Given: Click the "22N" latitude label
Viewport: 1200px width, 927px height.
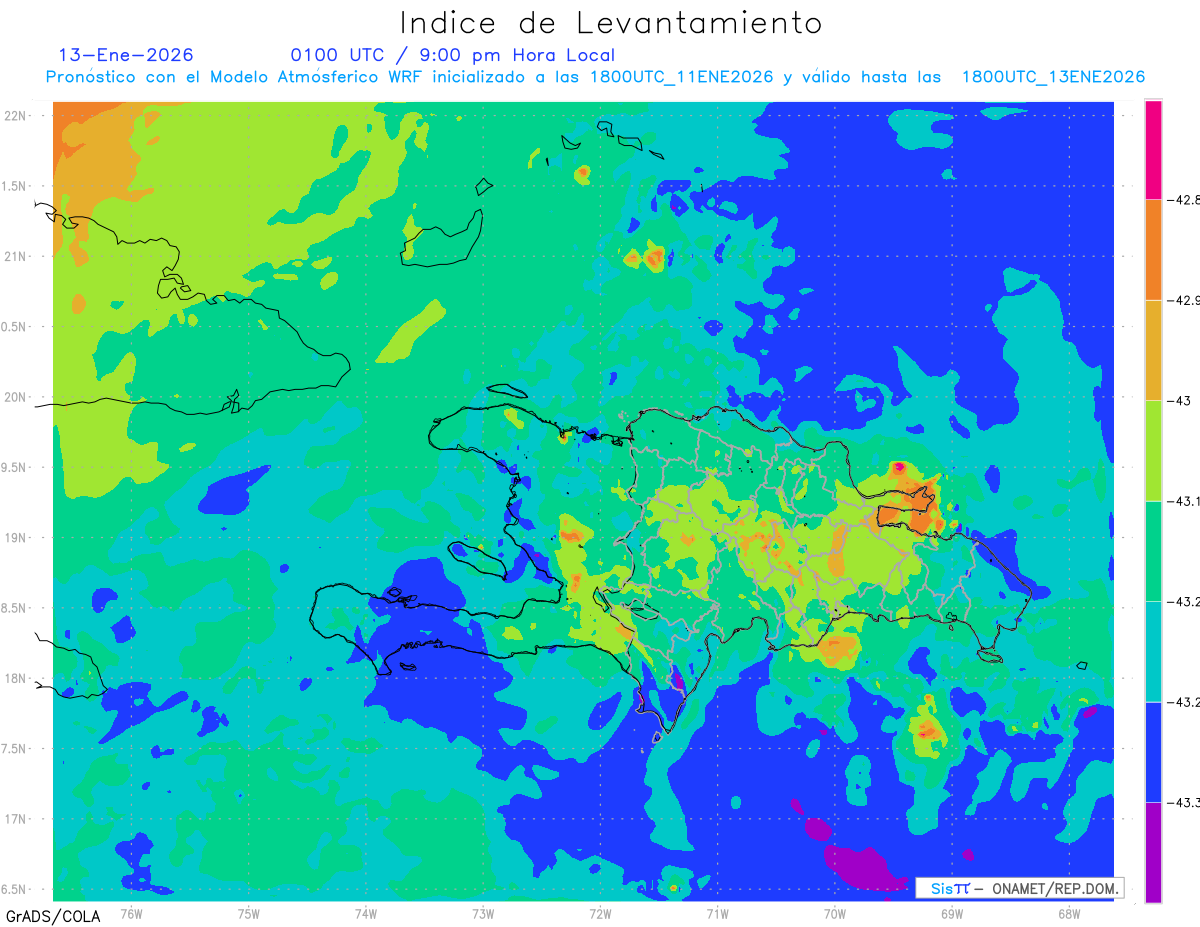Looking at the screenshot, I should click(x=15, y=116).
